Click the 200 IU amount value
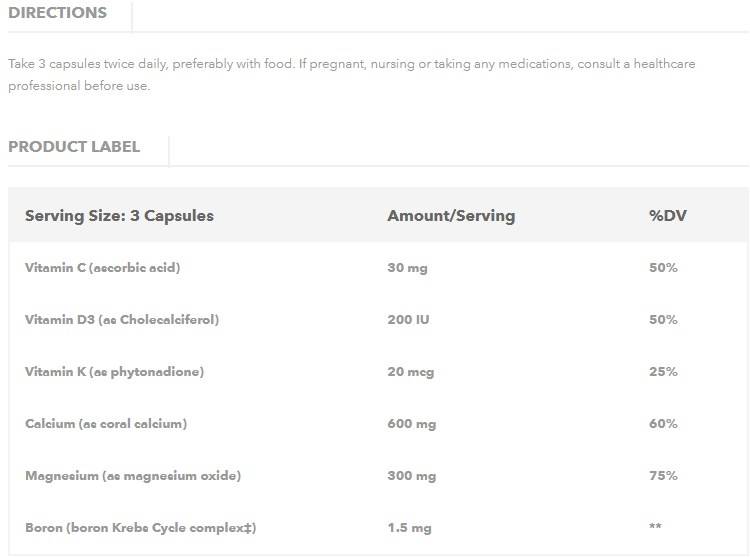This screenshot has width=750, height=557. 406,319
